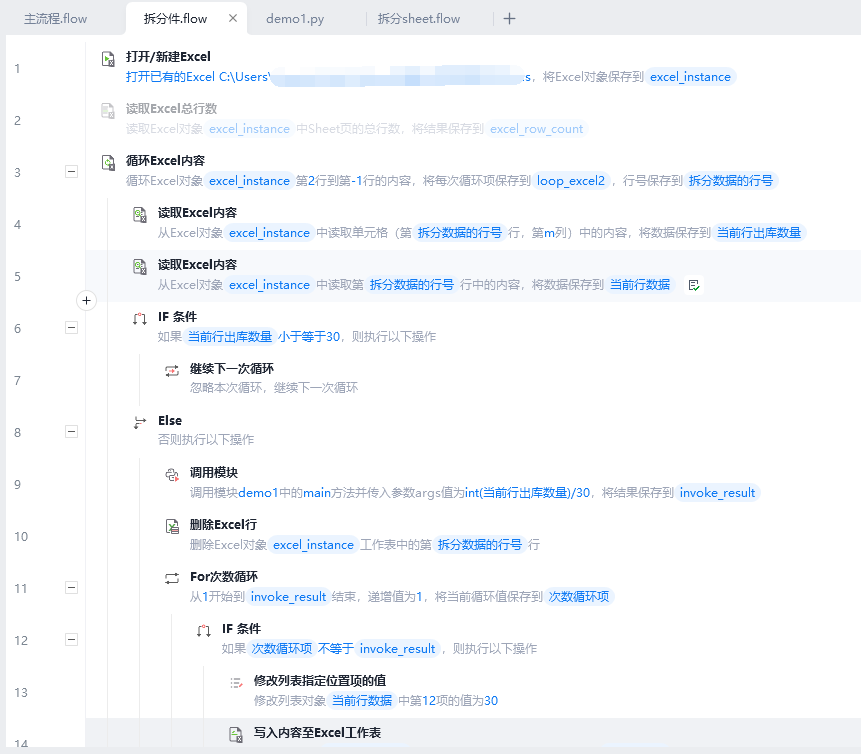
Task: Click the 拆分数据的行号 tag on line 10
Action: pos(479,545)
